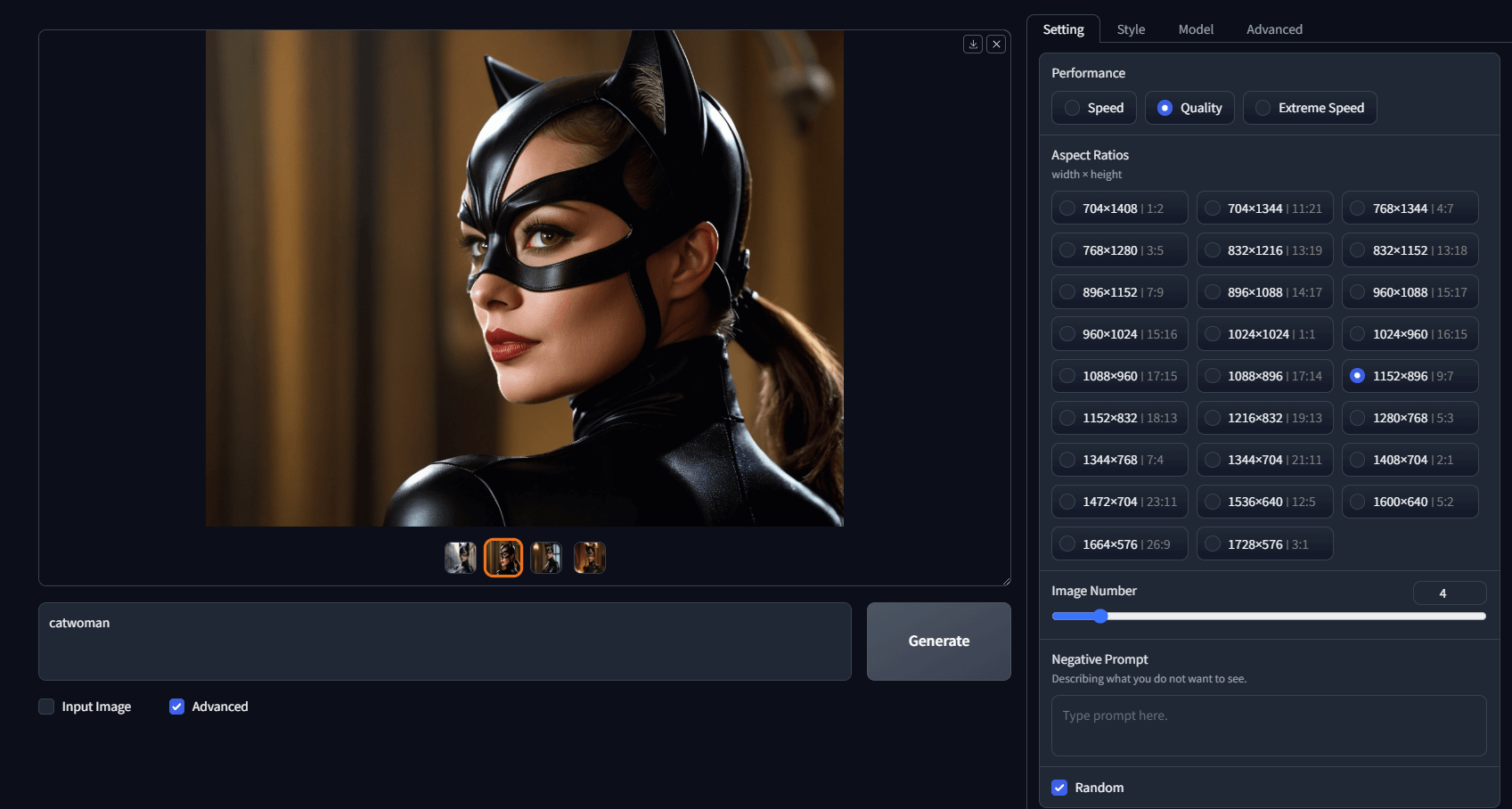Choose 960×1088 15:17 aspect ratio
Image resolution: width=1512 pixels, height=809 pixels.
(x=1410, y=292)
